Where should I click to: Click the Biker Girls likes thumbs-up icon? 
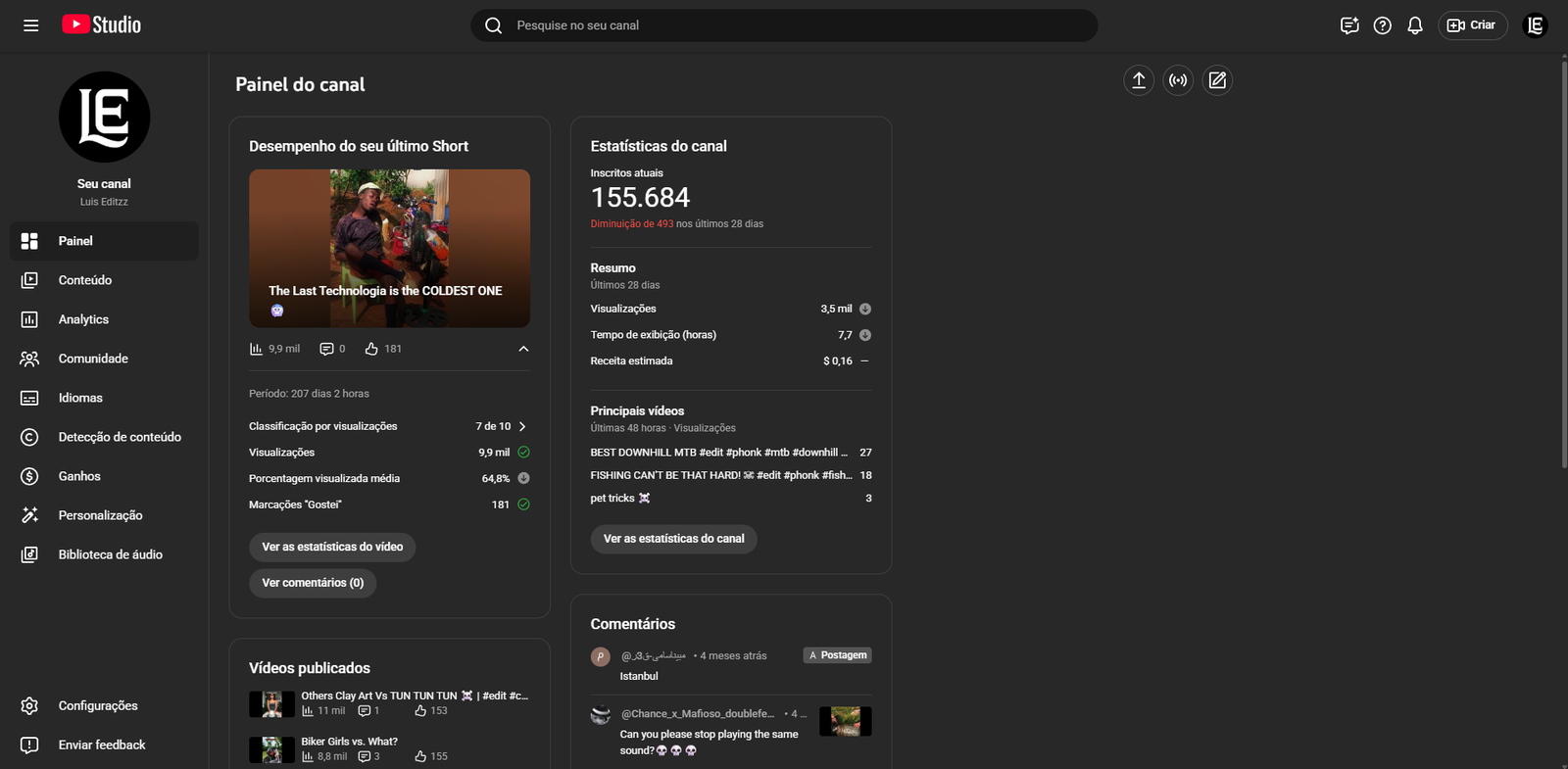(x=420, y=756)
